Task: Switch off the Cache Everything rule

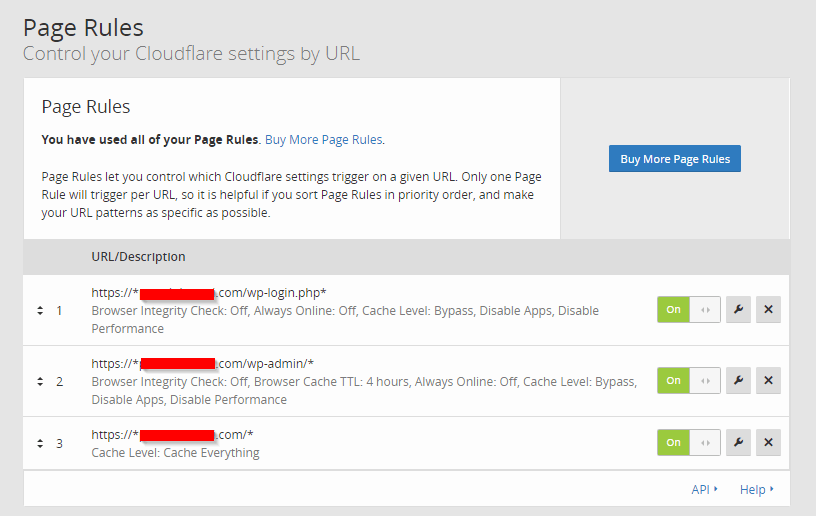Action: point(688,443)
